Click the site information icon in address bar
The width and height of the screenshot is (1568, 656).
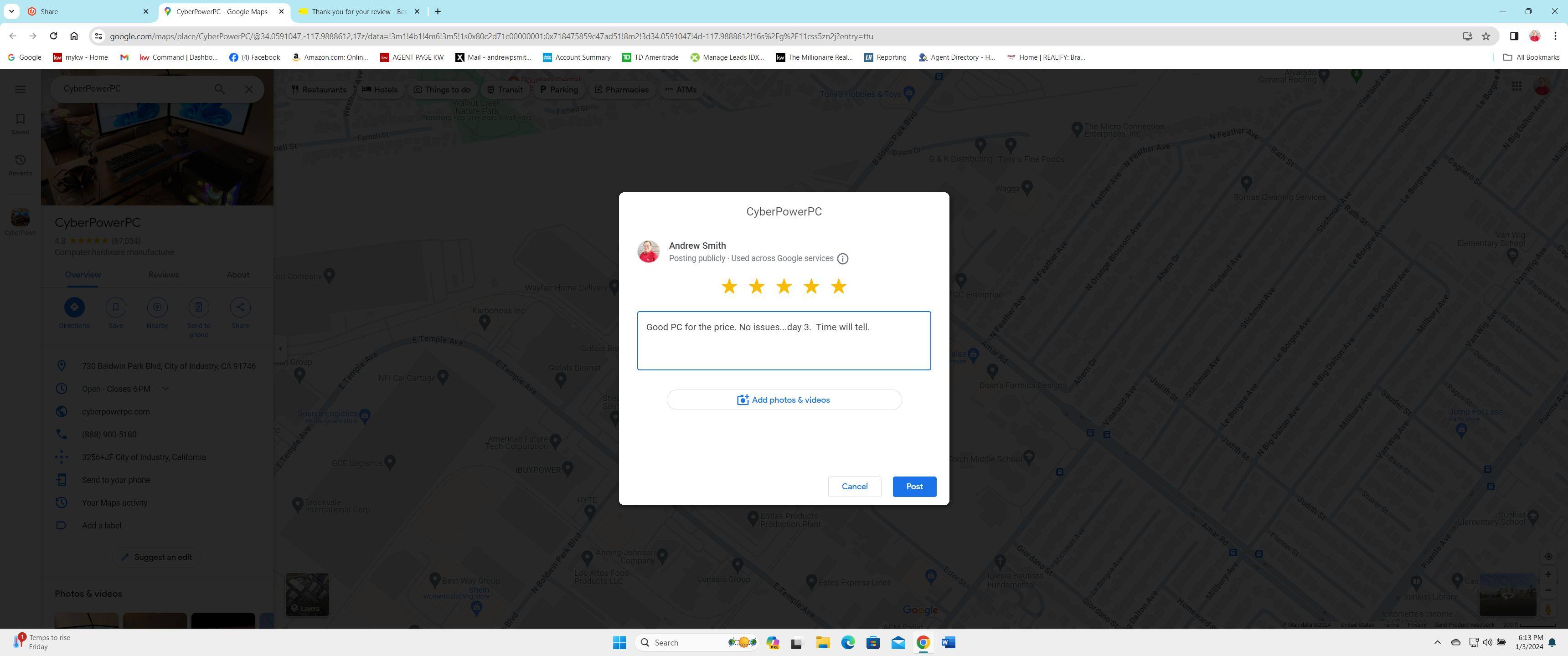(x=98, y=36)
